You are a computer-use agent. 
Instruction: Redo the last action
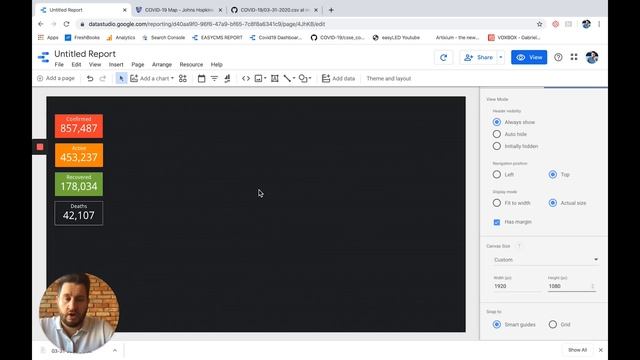(102, 78)
